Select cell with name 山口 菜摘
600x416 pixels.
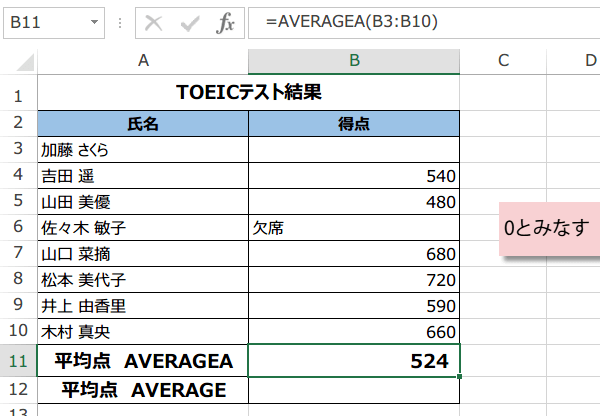143,254
